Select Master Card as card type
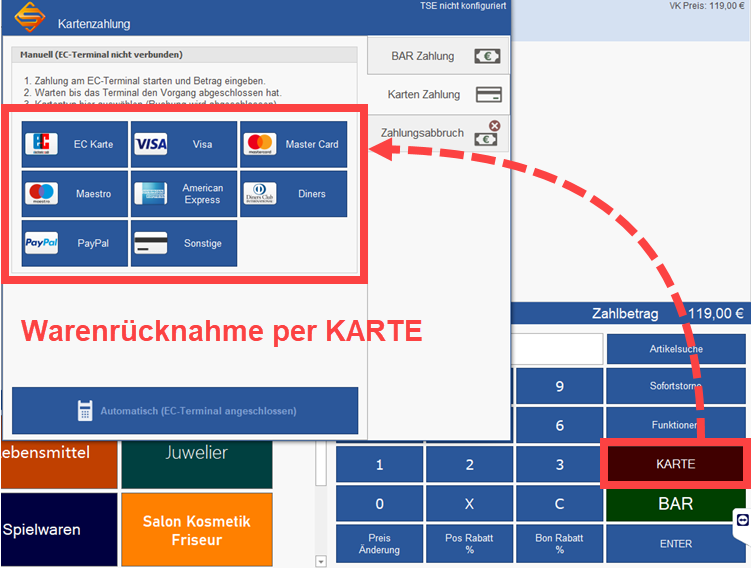Viewport: 751px width, 568px height. click(294, 144)
